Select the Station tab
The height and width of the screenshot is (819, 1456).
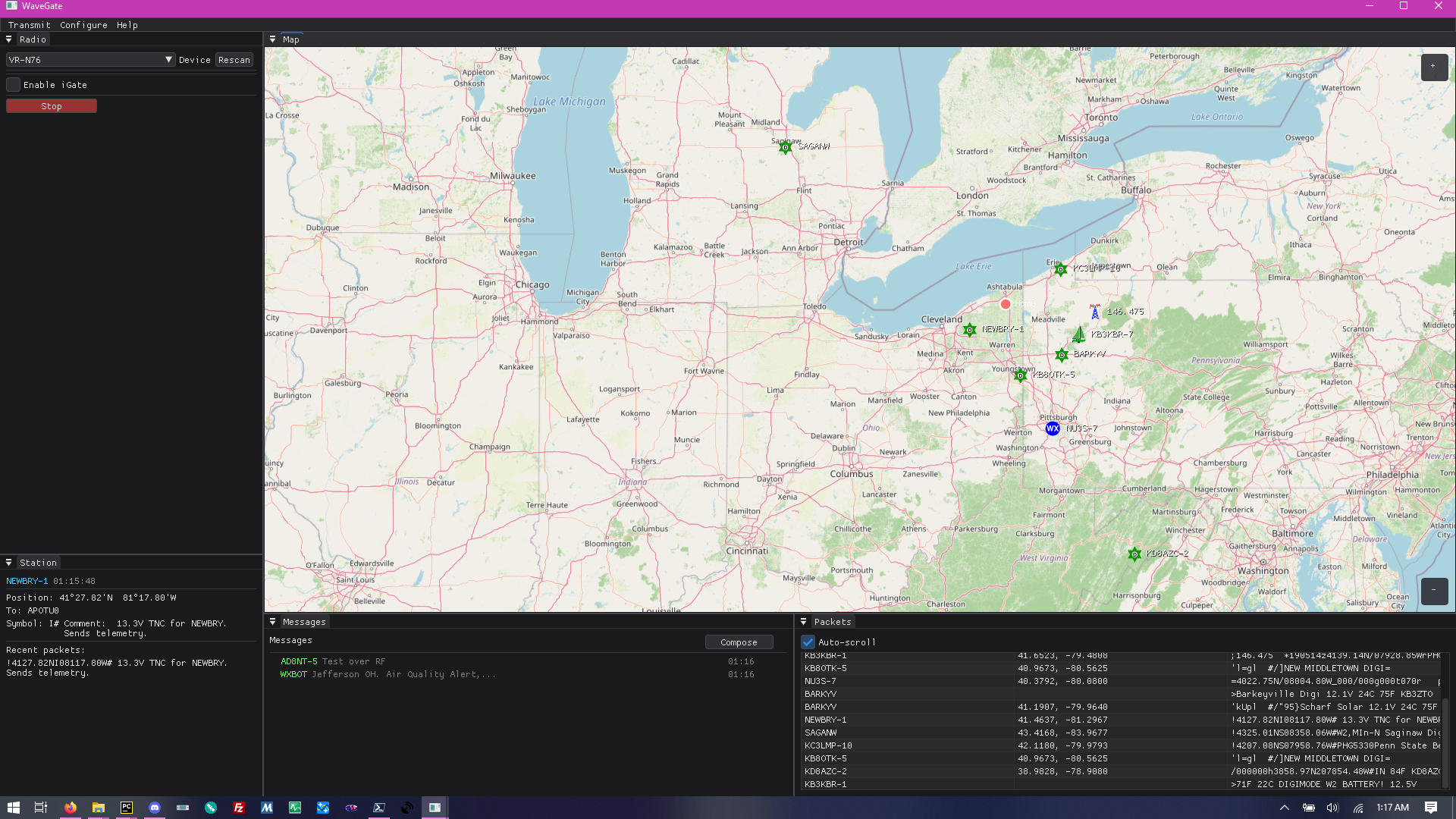38,563
